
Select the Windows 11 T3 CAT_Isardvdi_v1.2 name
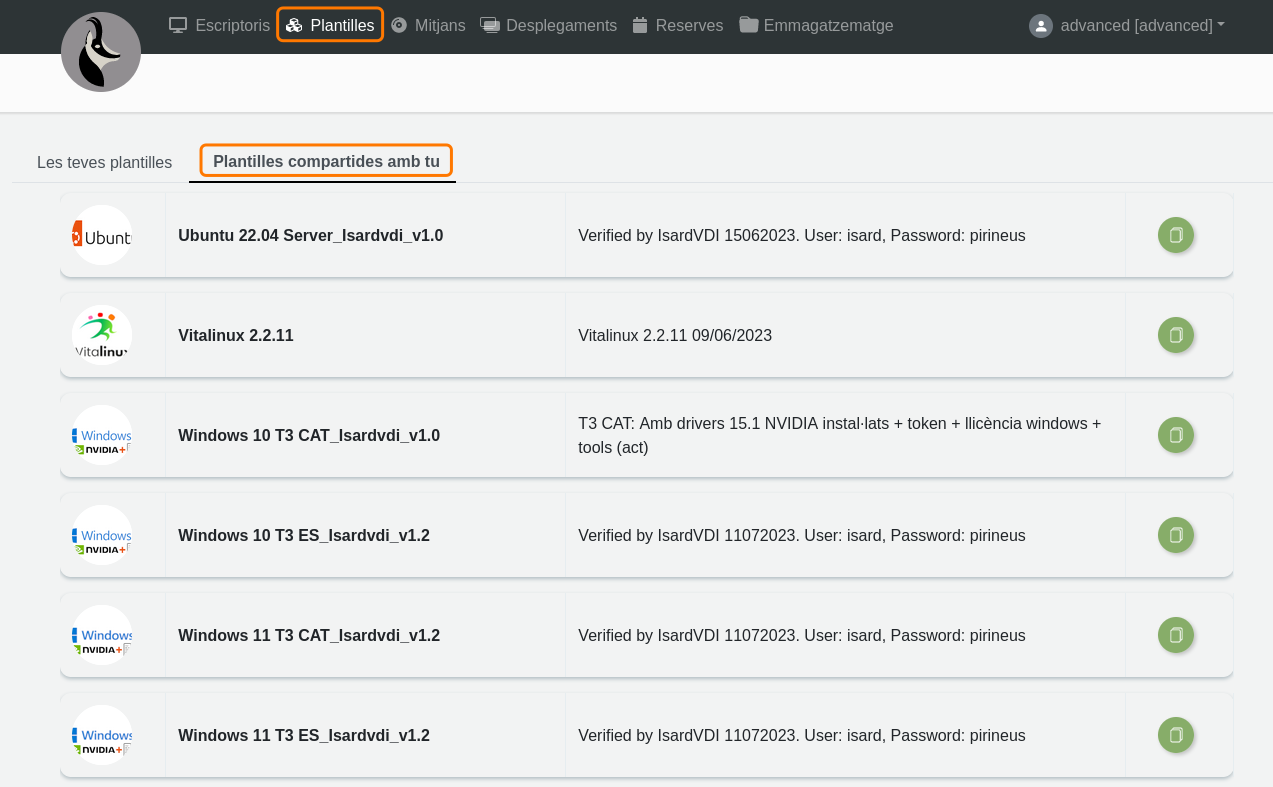pos(309,635)
